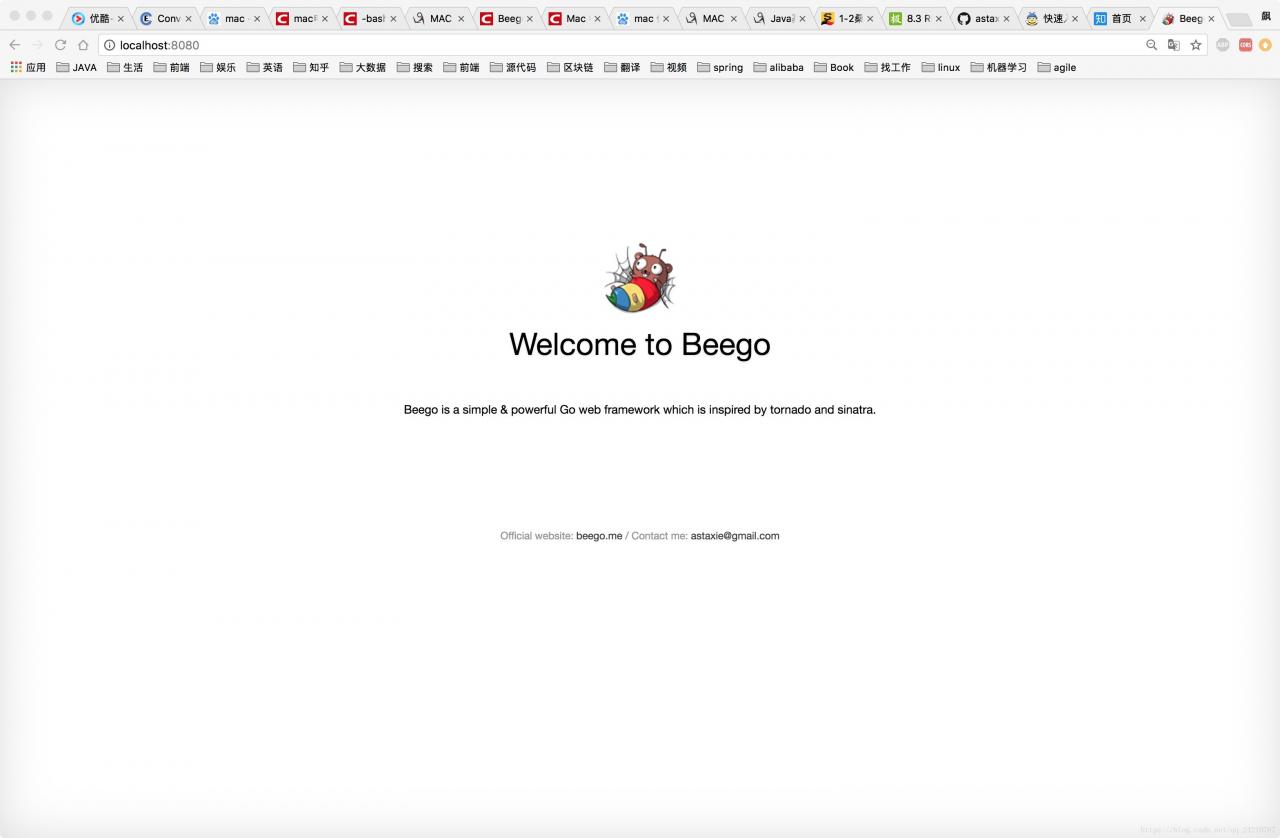Open the browser home page
This screenshot has height=838, width=1280.
coord(83,45)
